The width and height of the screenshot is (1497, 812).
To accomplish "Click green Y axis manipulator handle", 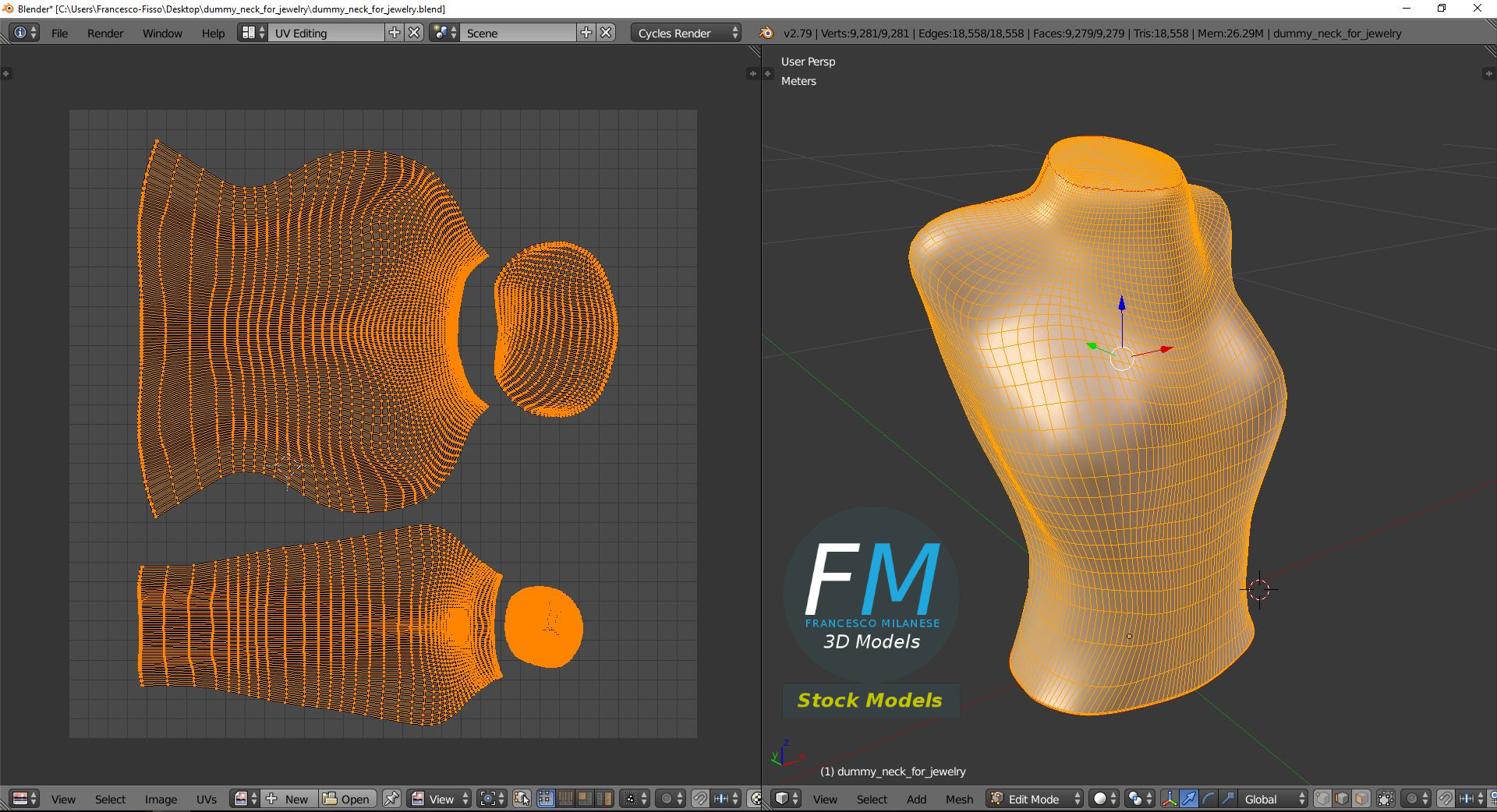I will point(1092,345).
